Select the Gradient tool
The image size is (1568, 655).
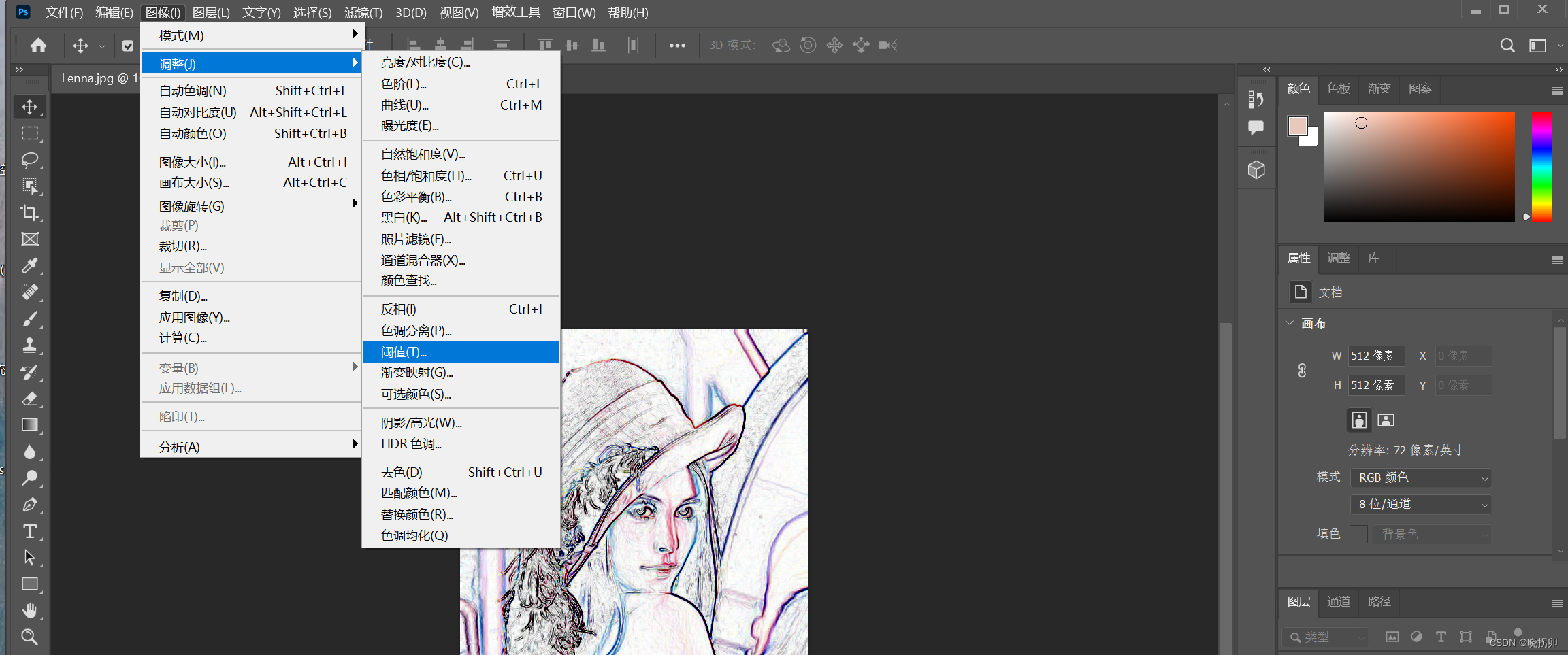coord(29,425)
